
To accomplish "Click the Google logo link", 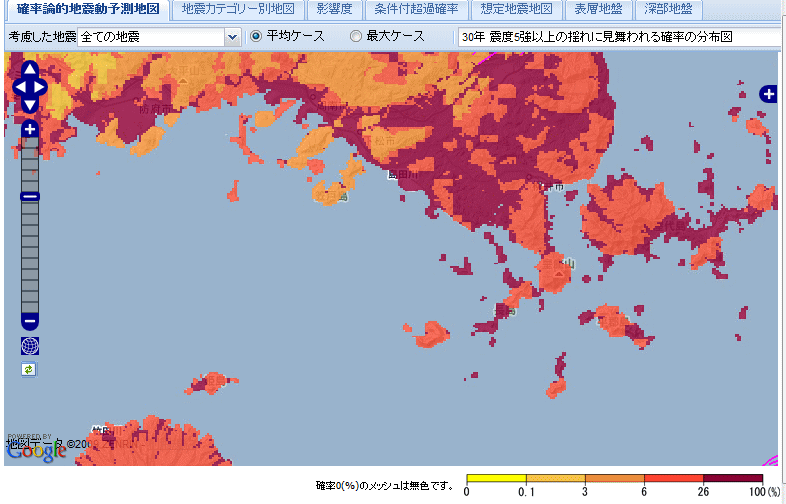I will tap(36, 450).
